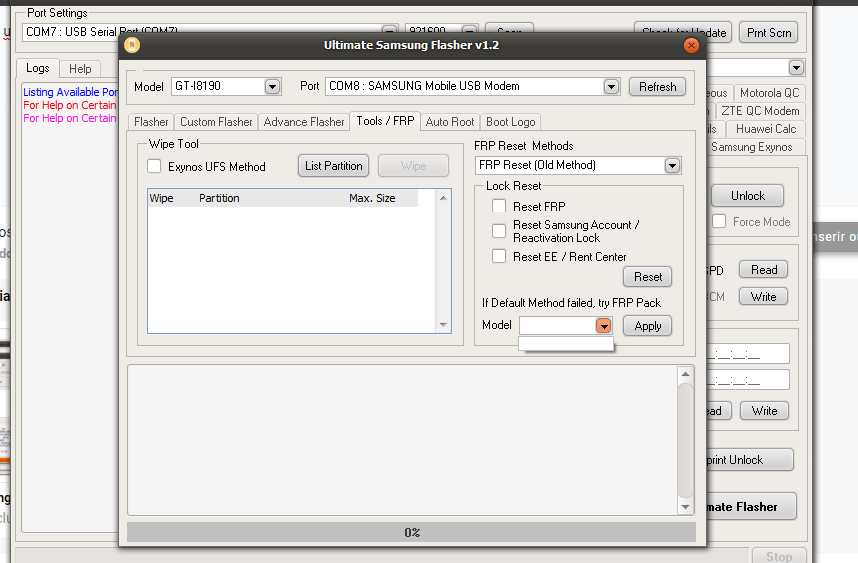Click the Ultimate Flasher button in the background window
Image resolution: width=858 pixels, height=563 pixels.
pos(750,507)
